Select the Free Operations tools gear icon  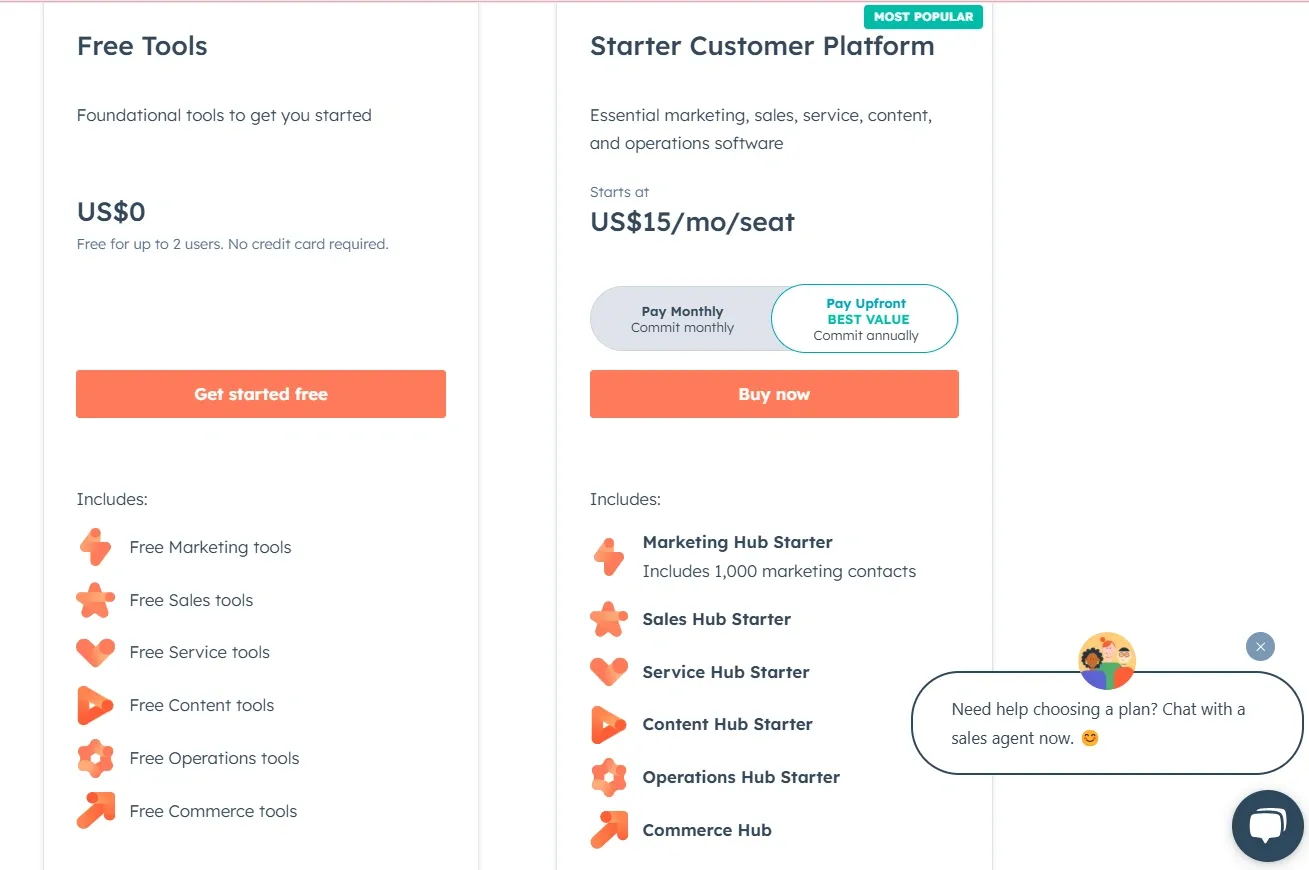pyautogui.click(x=95, y=758)
